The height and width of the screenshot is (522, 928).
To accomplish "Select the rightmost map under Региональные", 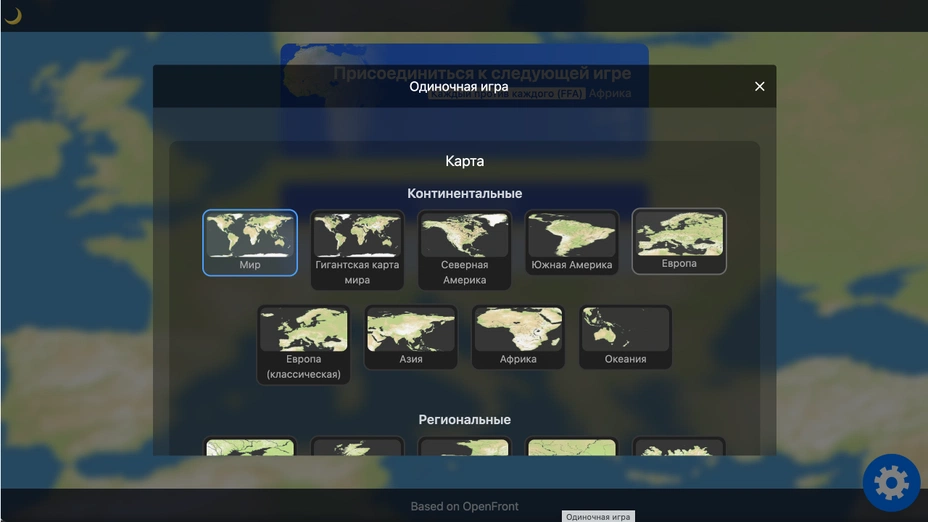I will pos(679,447).
